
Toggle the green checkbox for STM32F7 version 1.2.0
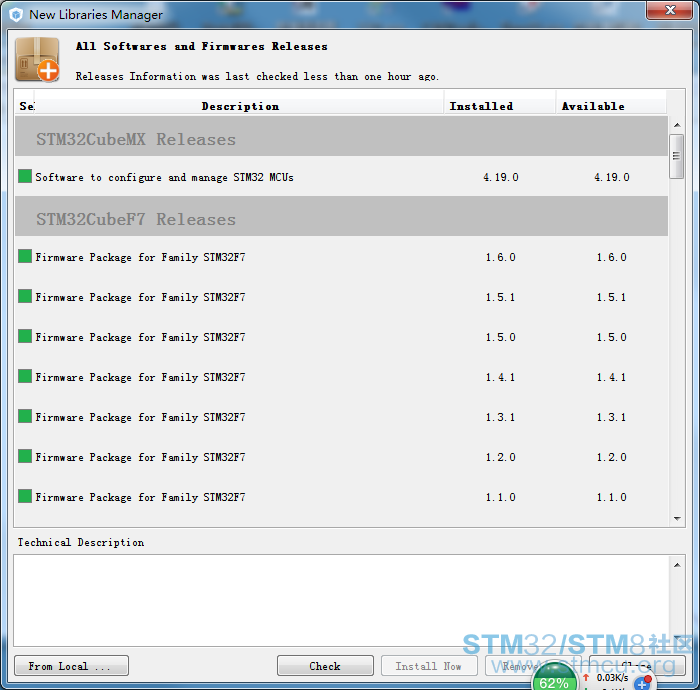(x=25, y=456)
